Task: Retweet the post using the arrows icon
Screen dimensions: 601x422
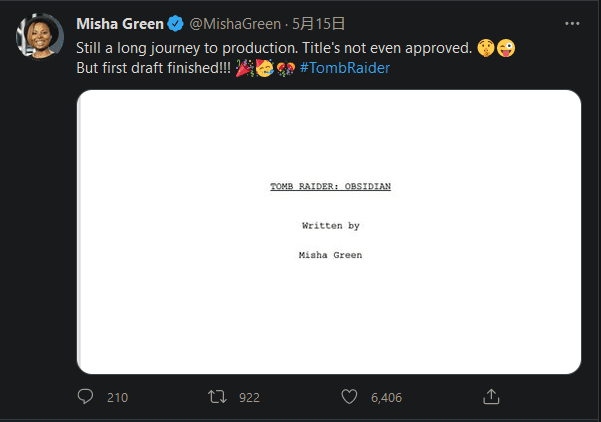Action: [217, 397]
